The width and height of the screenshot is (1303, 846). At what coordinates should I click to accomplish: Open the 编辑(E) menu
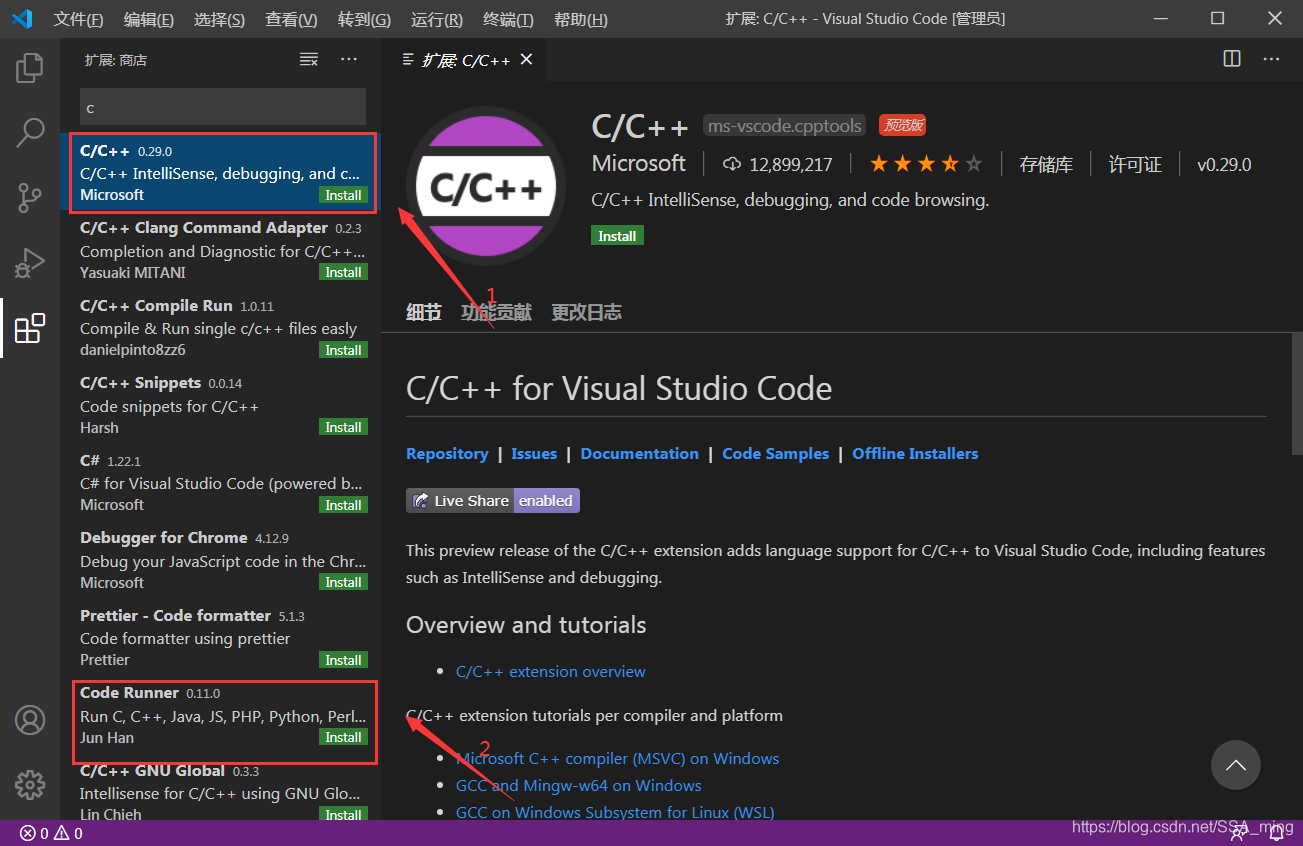[x=149, y=19]
